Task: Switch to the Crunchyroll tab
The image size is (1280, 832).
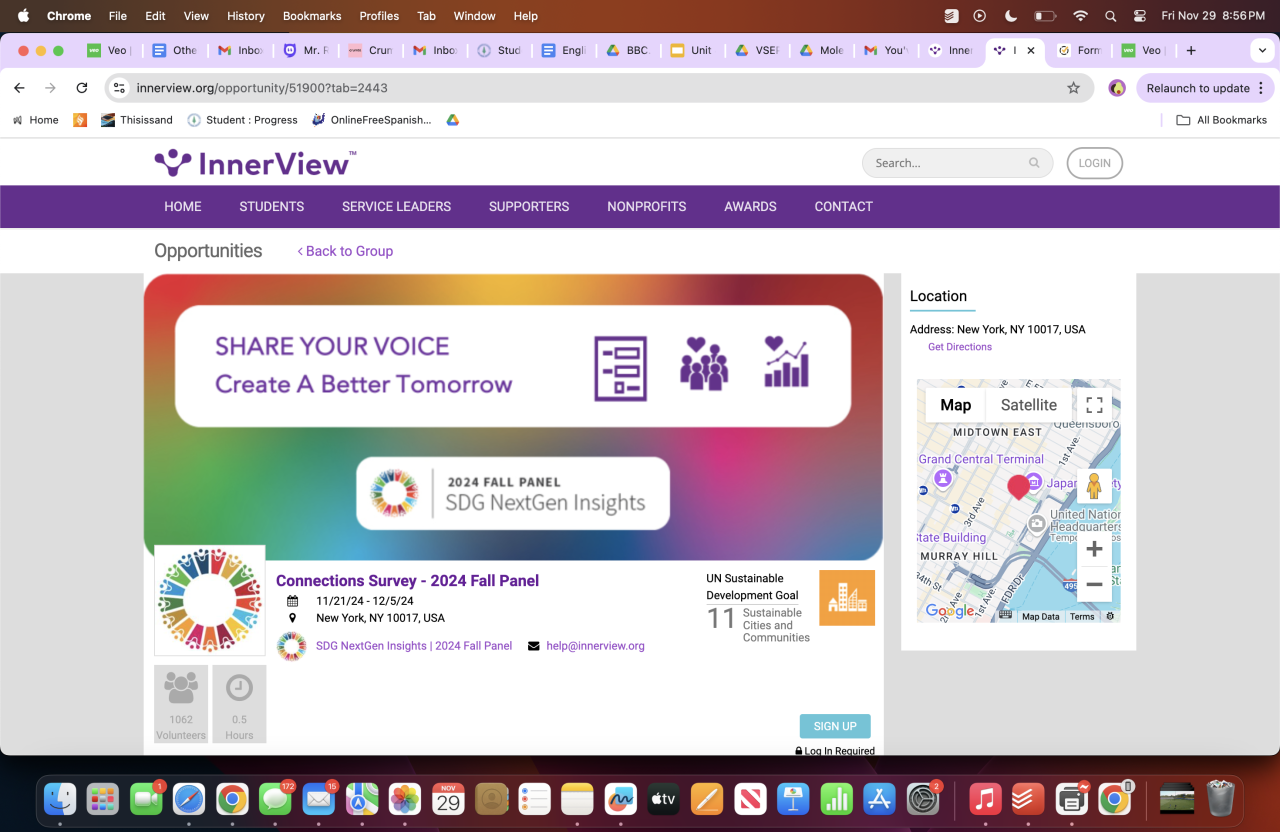Action: (x=370, y=50)
